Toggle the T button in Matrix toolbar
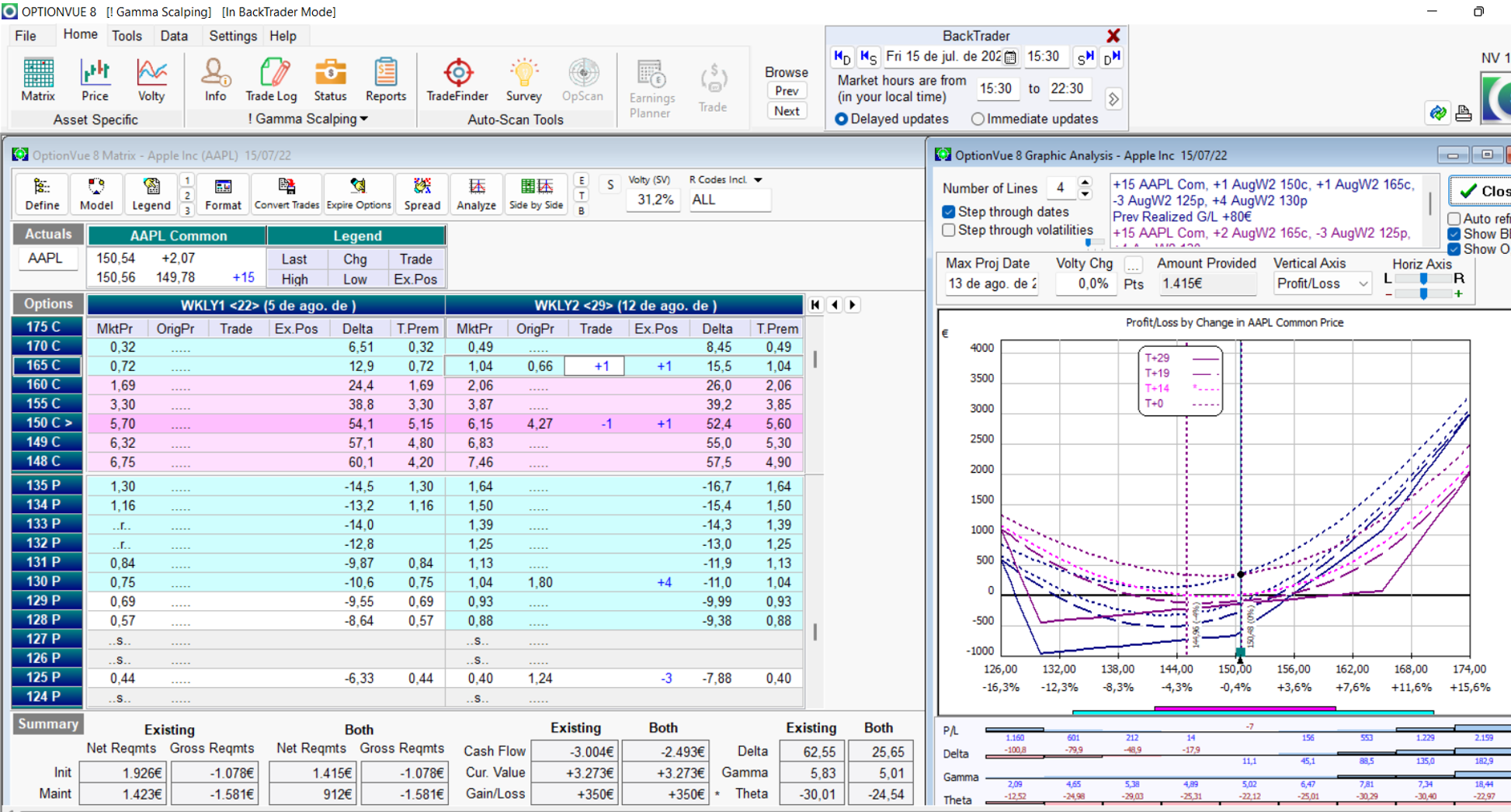1511x812 pixels. point(582,196)
